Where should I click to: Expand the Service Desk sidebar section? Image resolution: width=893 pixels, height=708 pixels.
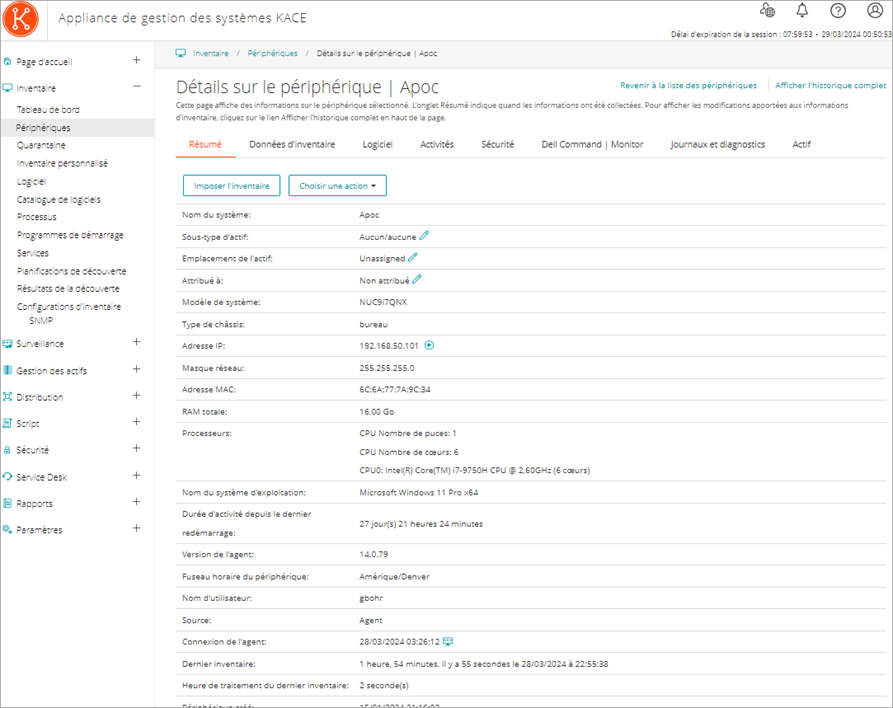[137, 476]
